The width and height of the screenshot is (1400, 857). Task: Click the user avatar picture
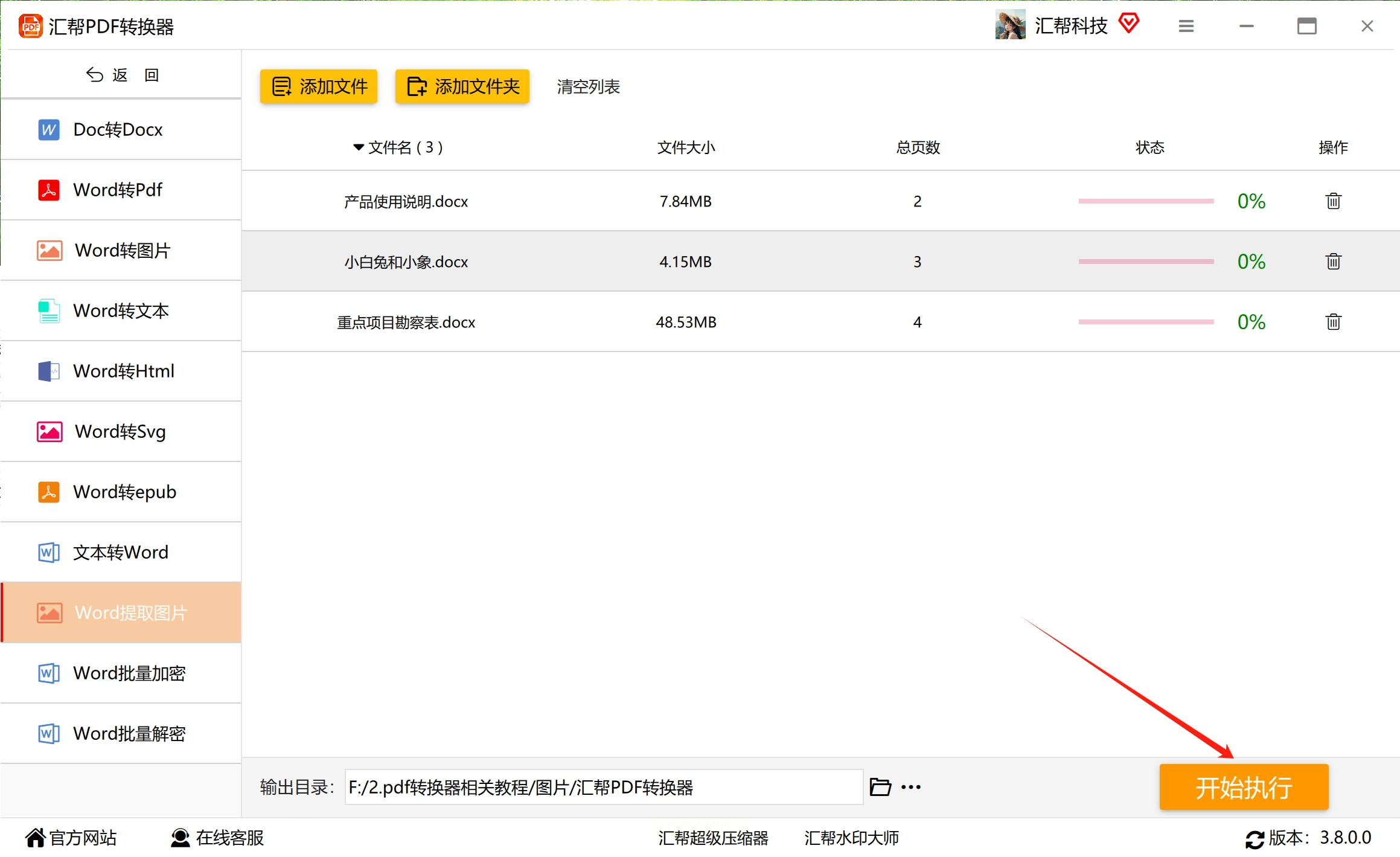tap(1010, 25)
